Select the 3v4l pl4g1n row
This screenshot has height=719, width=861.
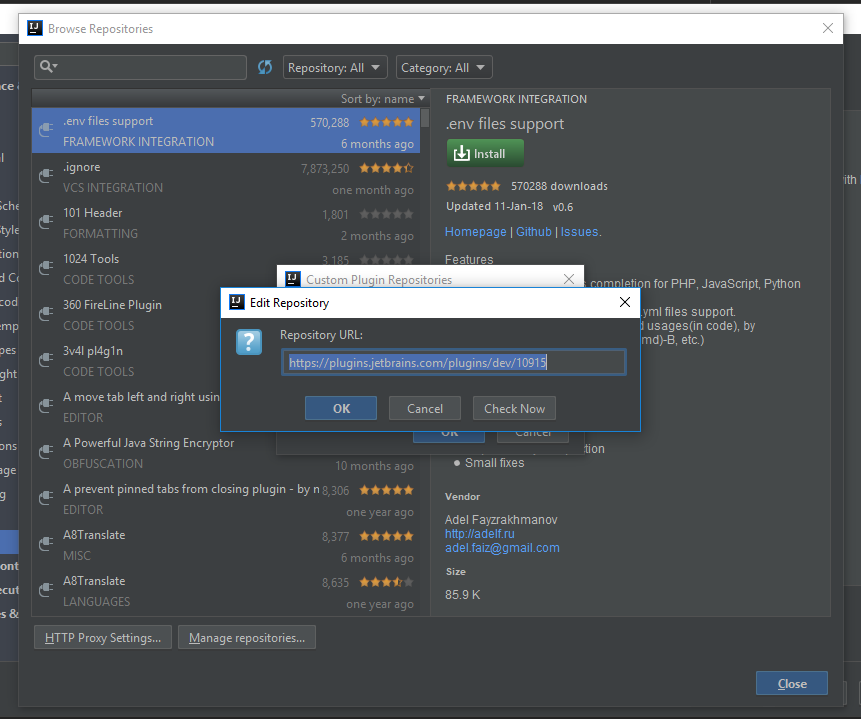pos(126,361)
